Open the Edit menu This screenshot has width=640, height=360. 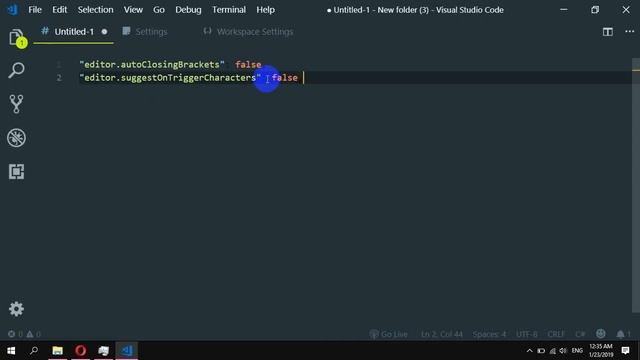click(60, 10)
